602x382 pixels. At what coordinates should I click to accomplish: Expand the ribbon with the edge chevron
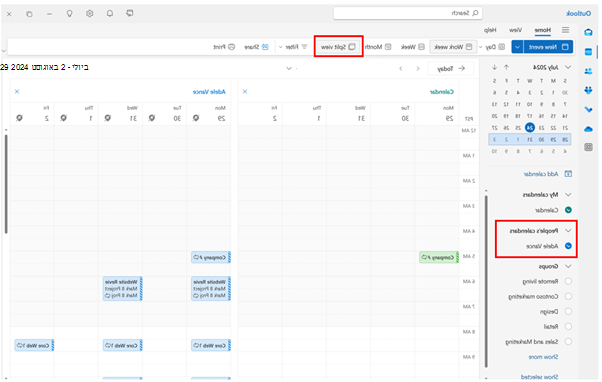pyautogui.click(x=4, y=51)
